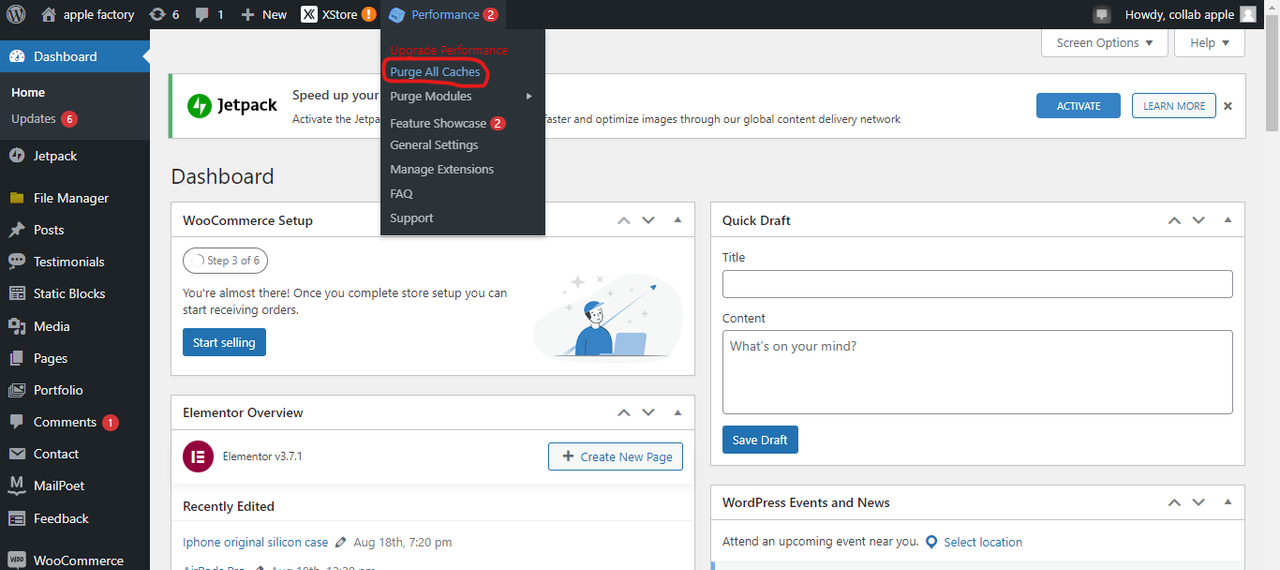1280x570 pixels.
Task: Open the Help dropdown tab
Action: click(1210, 43)
